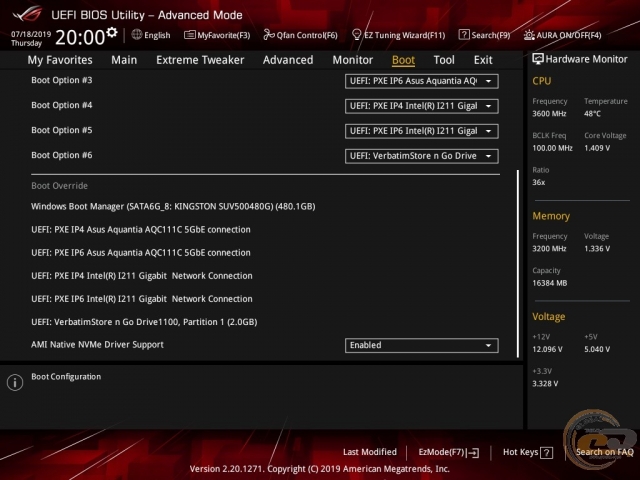Open the Extreme Tweaker tab
This screenshot has width=640, height=480.
coord(200,60)
